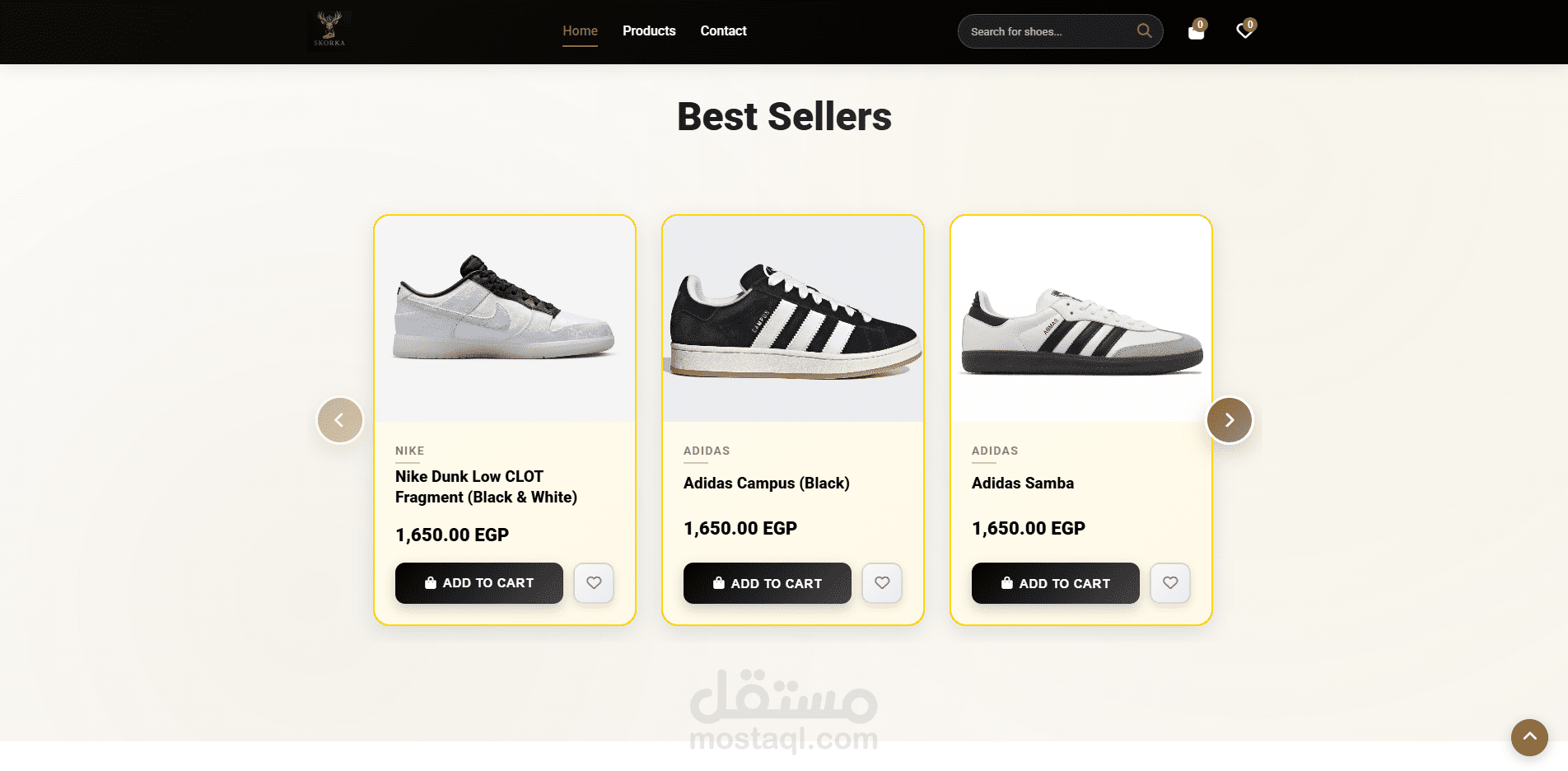Show next best sellers slide

(1229, 420)
